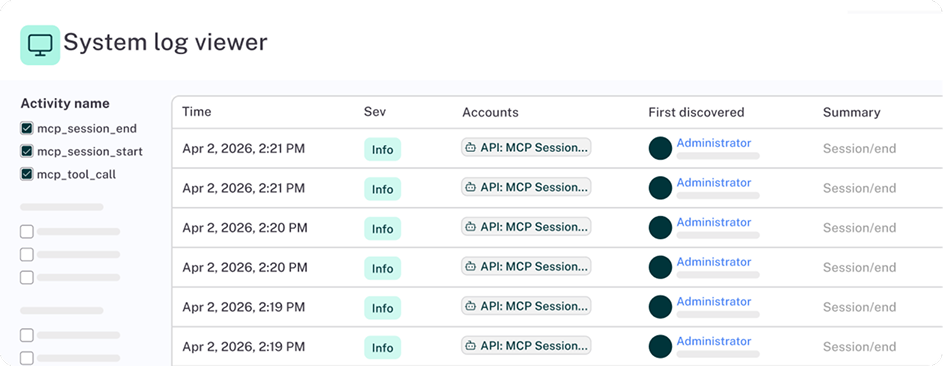Click the robot icon in second 2:20 PM row
Screen dimensions: 943x366
471,266
